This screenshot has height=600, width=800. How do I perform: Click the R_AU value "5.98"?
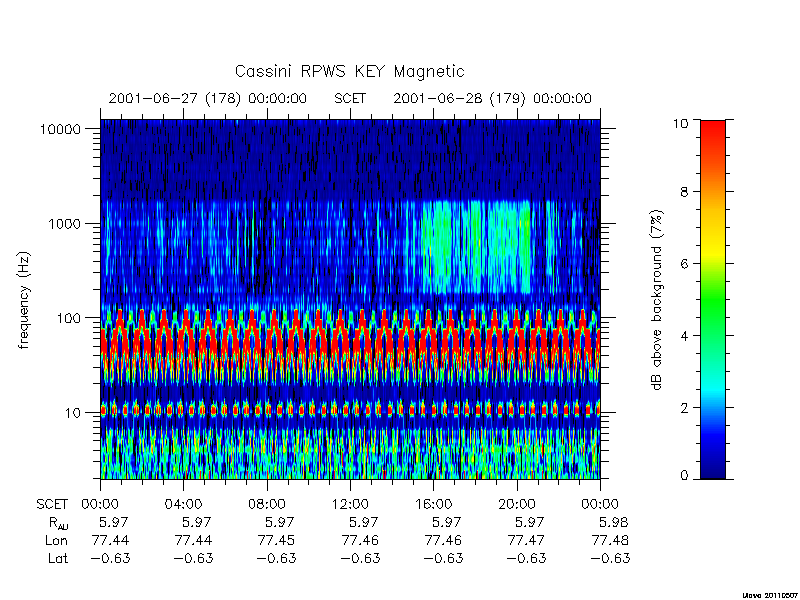pos(614,522)
